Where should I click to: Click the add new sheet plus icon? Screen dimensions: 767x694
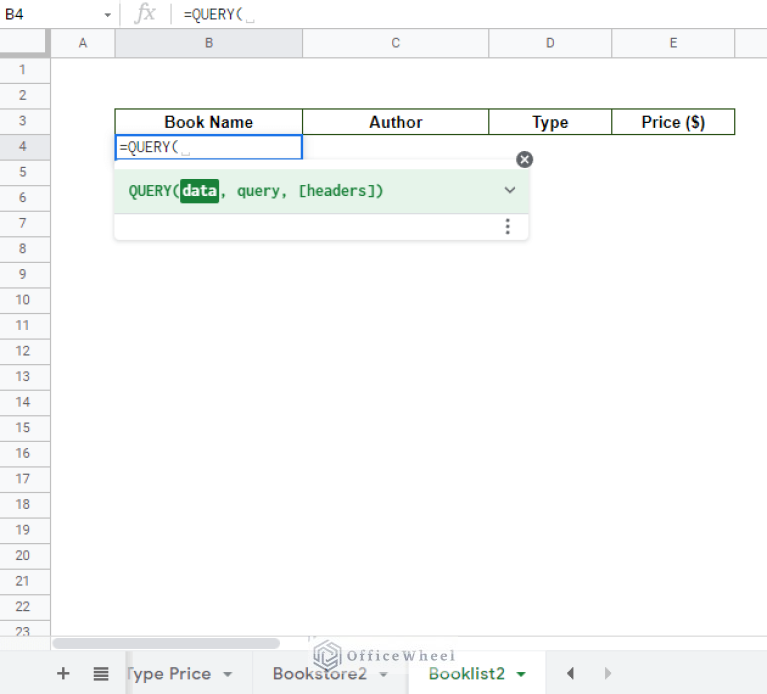coord(63,674)
